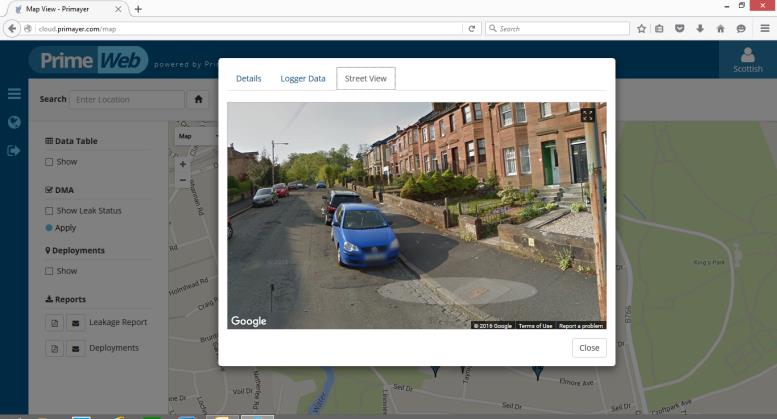This screenshot has width=777, height=419.
Task: Open the Logger Data tab
Action: (x=303, y=78)
